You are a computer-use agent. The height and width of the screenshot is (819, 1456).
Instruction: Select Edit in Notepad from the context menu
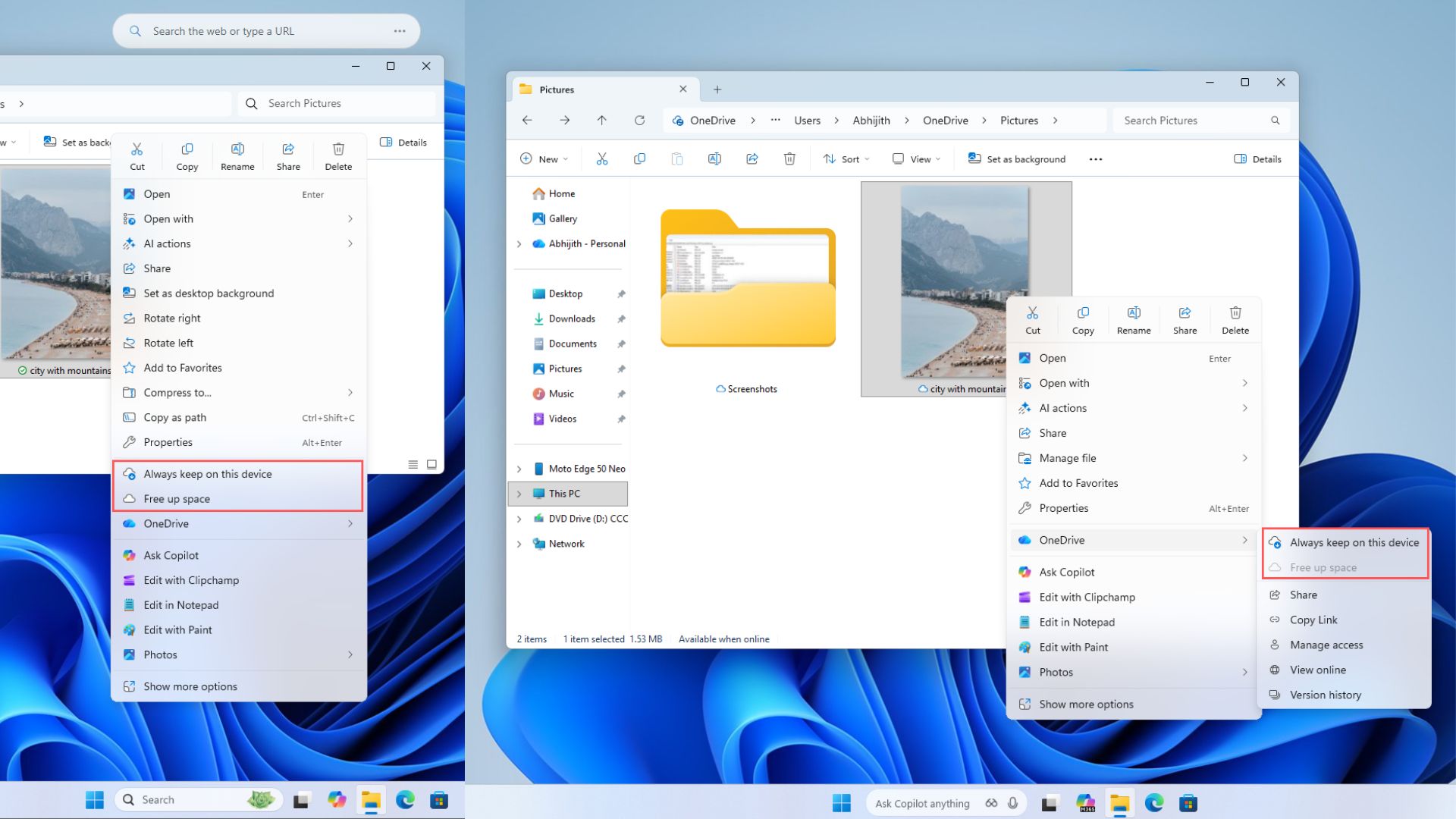click(1077, 622)
